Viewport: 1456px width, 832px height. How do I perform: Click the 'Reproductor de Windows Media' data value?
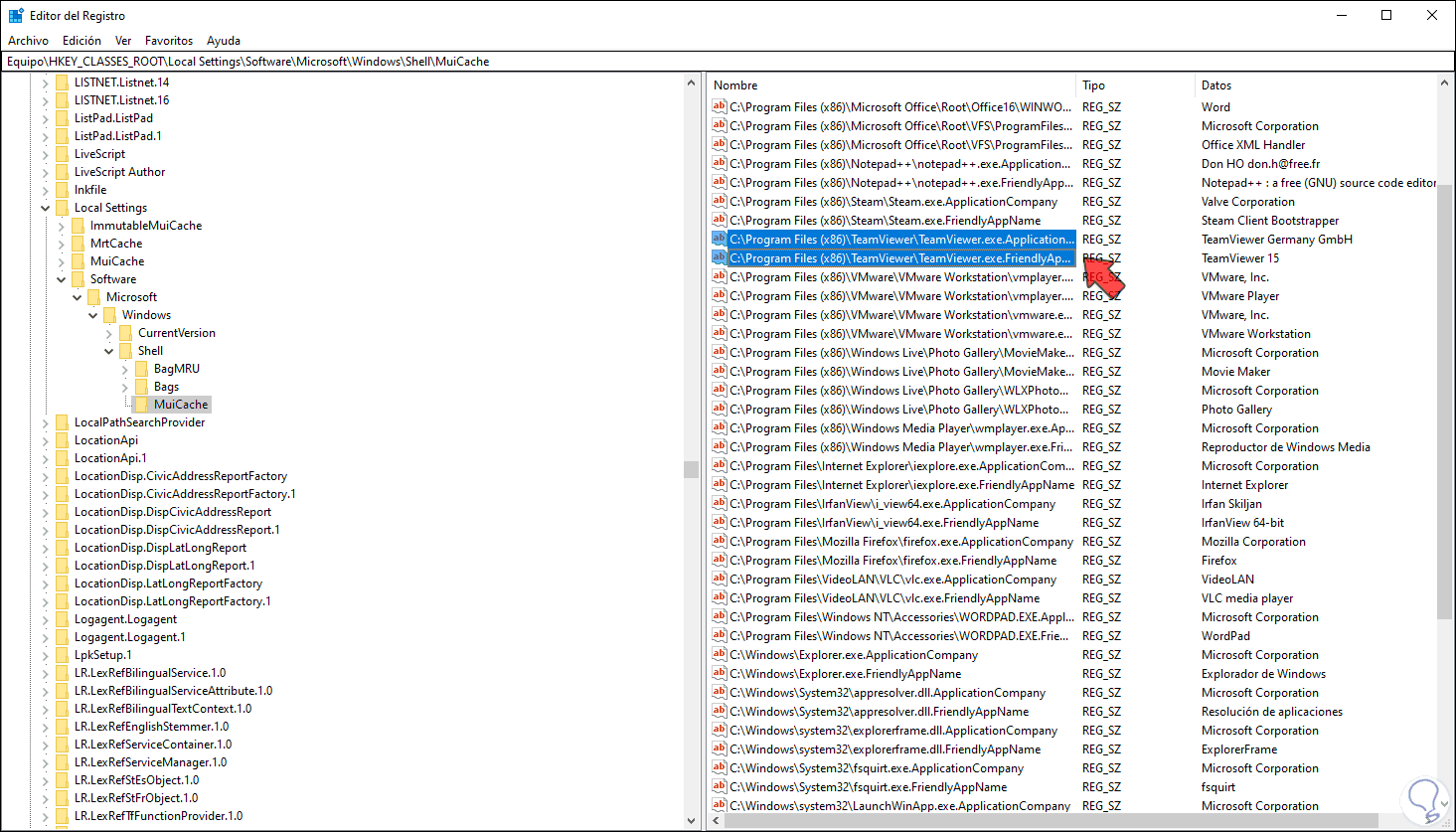(x=1286, y=447)
